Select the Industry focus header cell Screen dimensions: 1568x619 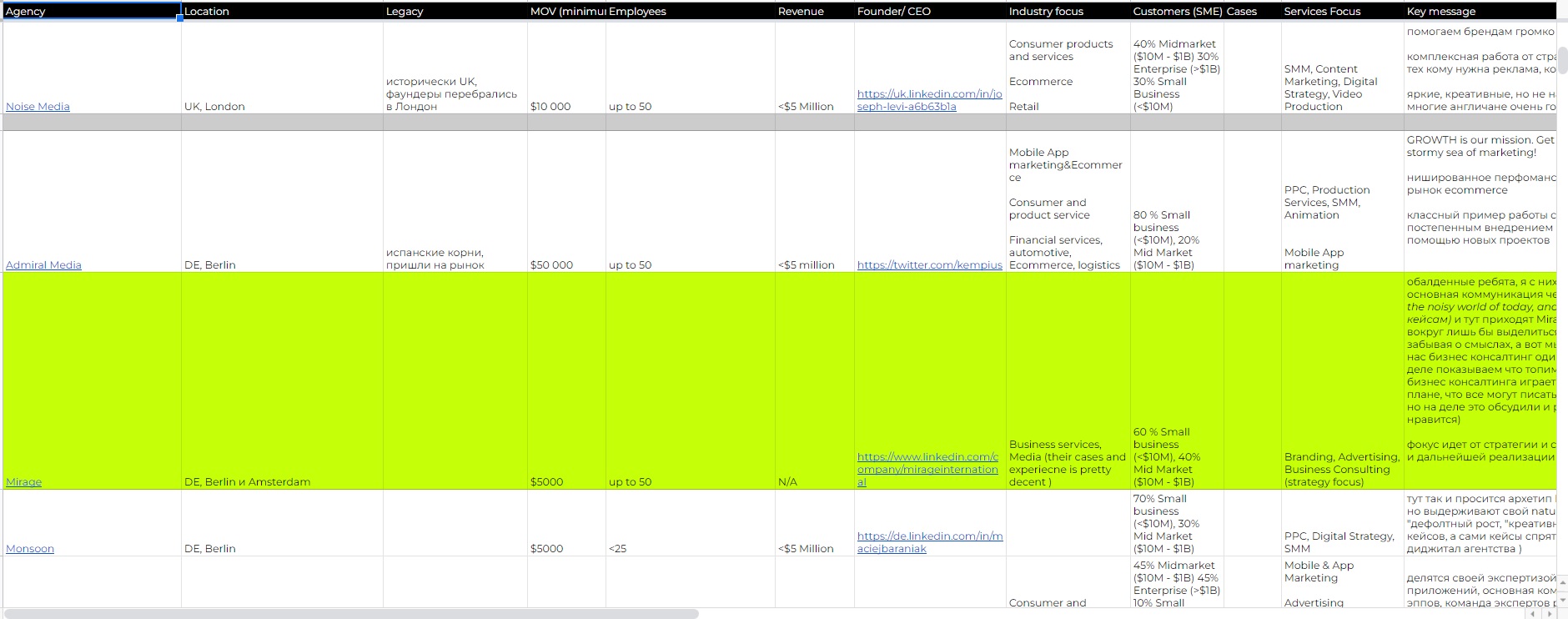(1068, 12)
